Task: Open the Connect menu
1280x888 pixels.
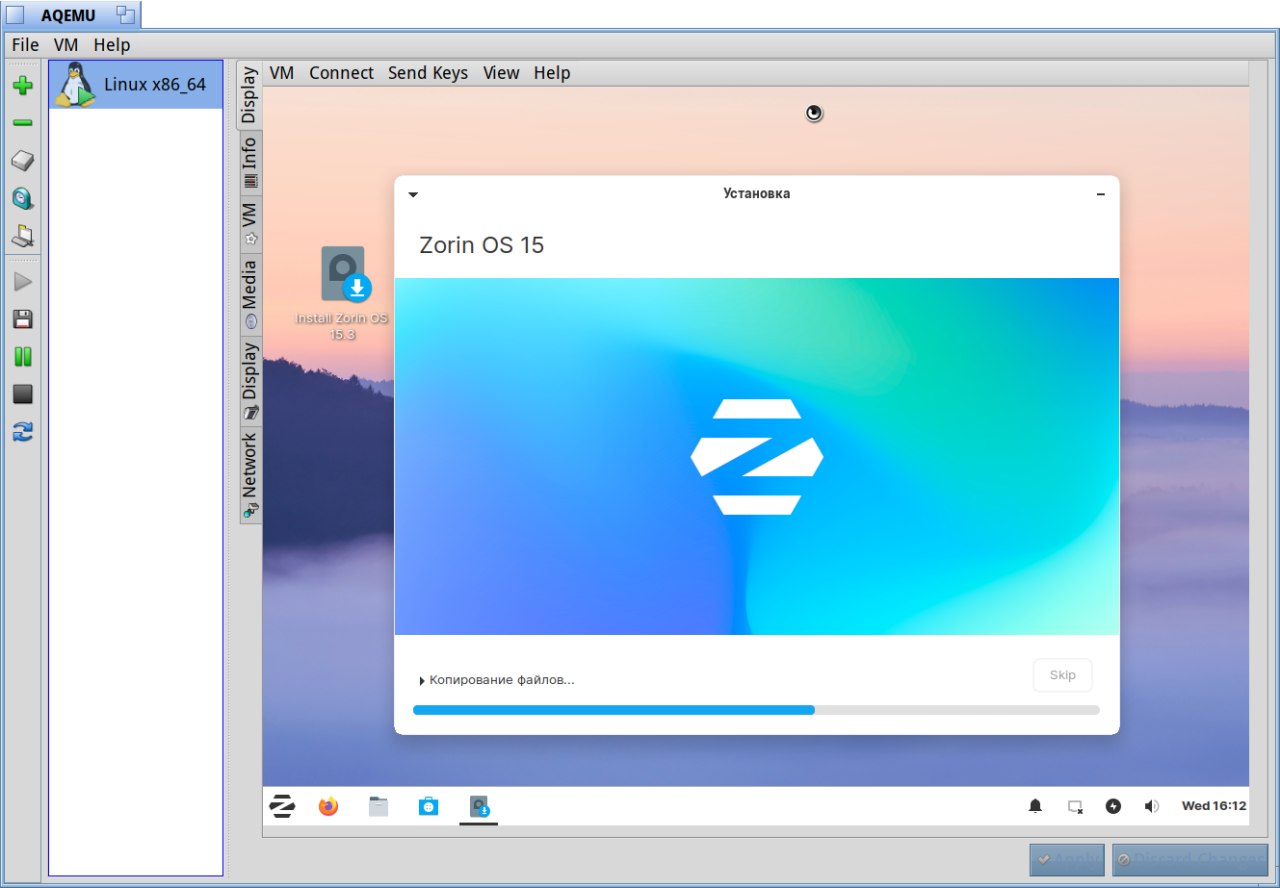Action: coord(341,73)
